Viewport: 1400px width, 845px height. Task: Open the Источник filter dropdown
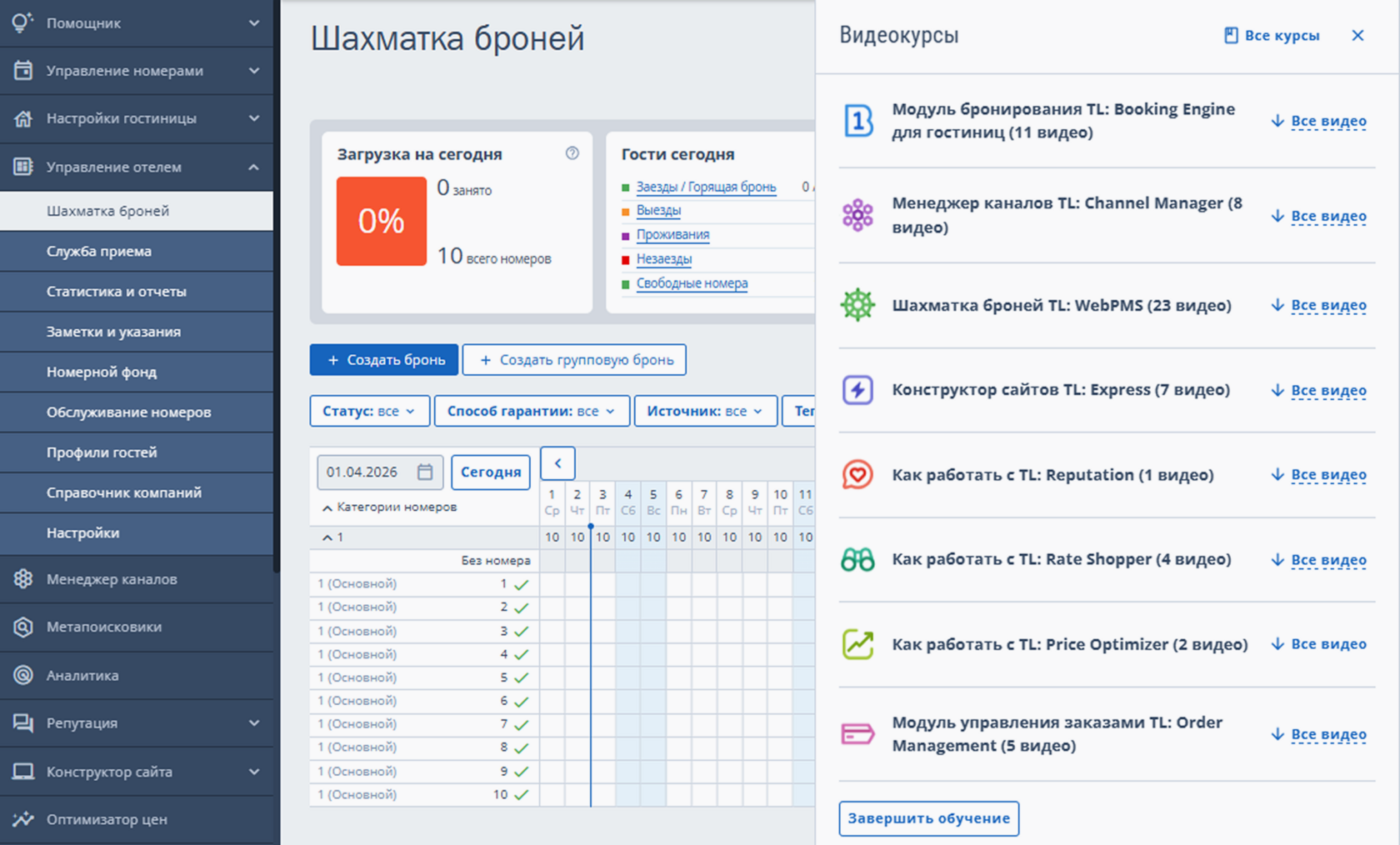(x=705, y=411)
